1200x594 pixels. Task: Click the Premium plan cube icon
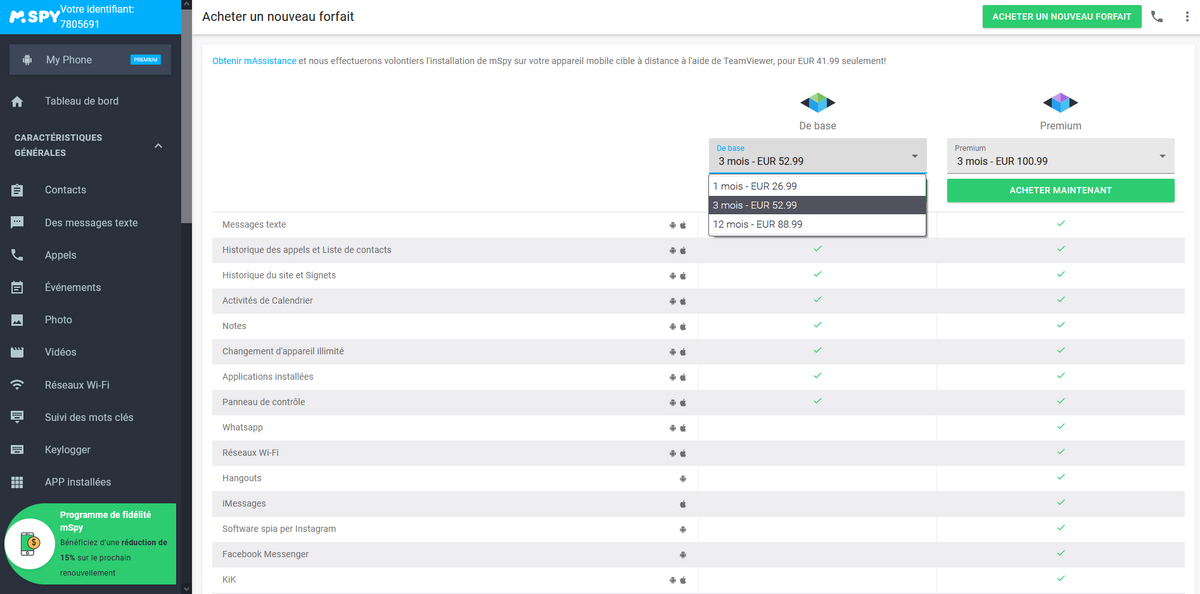point(1060,102)
